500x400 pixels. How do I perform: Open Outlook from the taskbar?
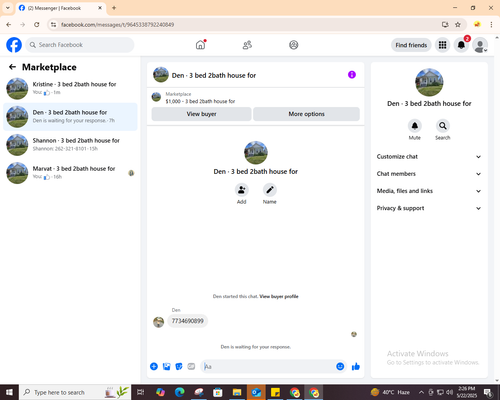(256, 392)
